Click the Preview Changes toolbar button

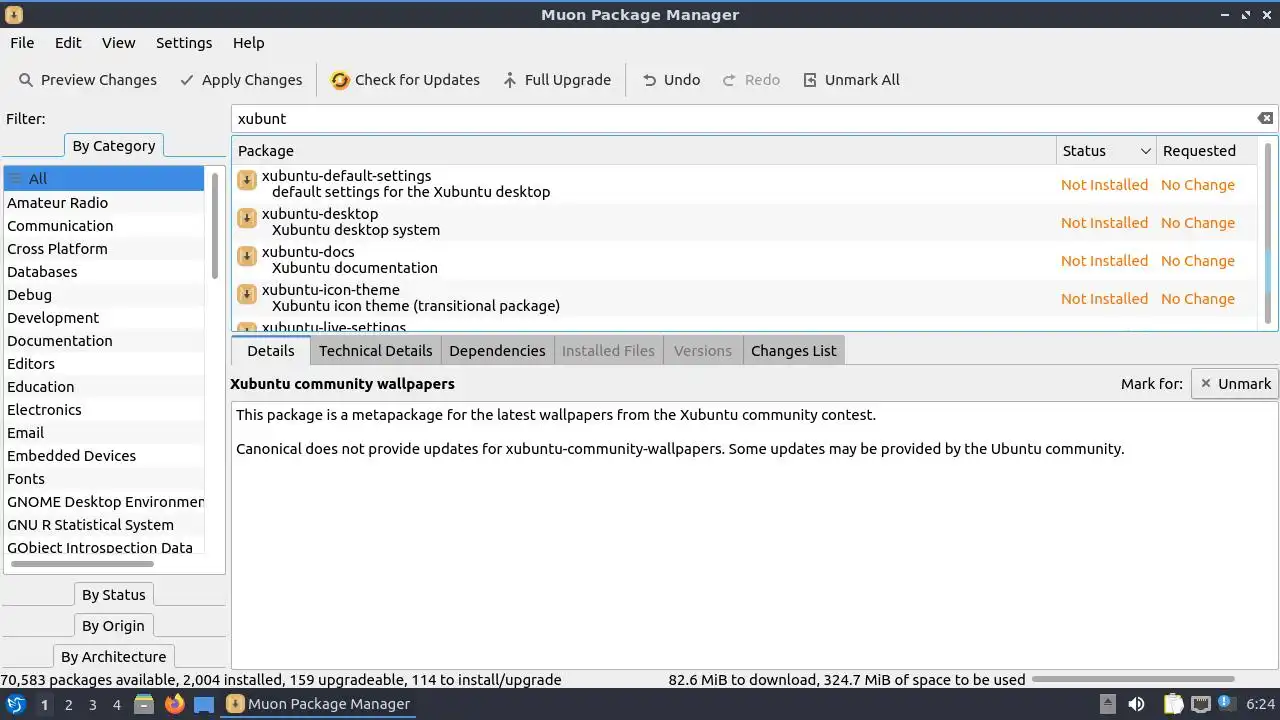tap(88, 80)
